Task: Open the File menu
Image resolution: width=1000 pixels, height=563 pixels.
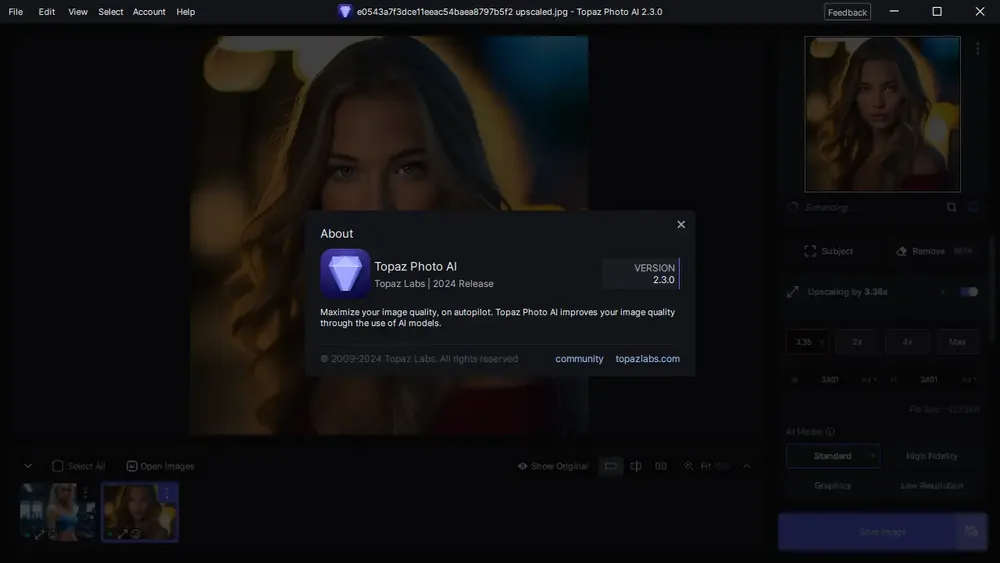Action: click(x=15, y=11)
